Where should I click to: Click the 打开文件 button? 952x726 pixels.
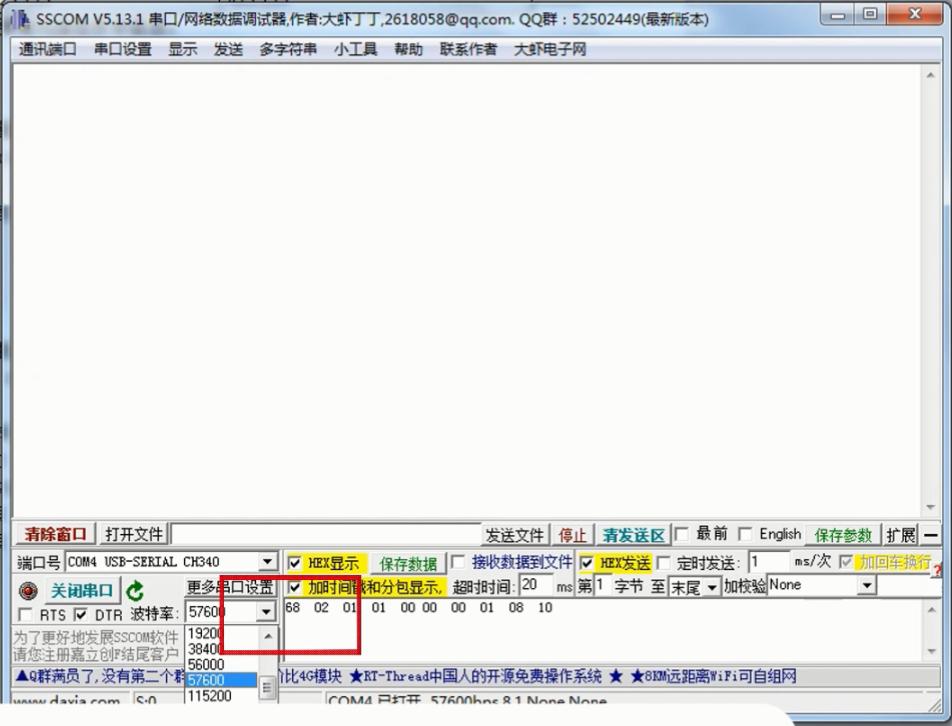click(x=134, y=535)
